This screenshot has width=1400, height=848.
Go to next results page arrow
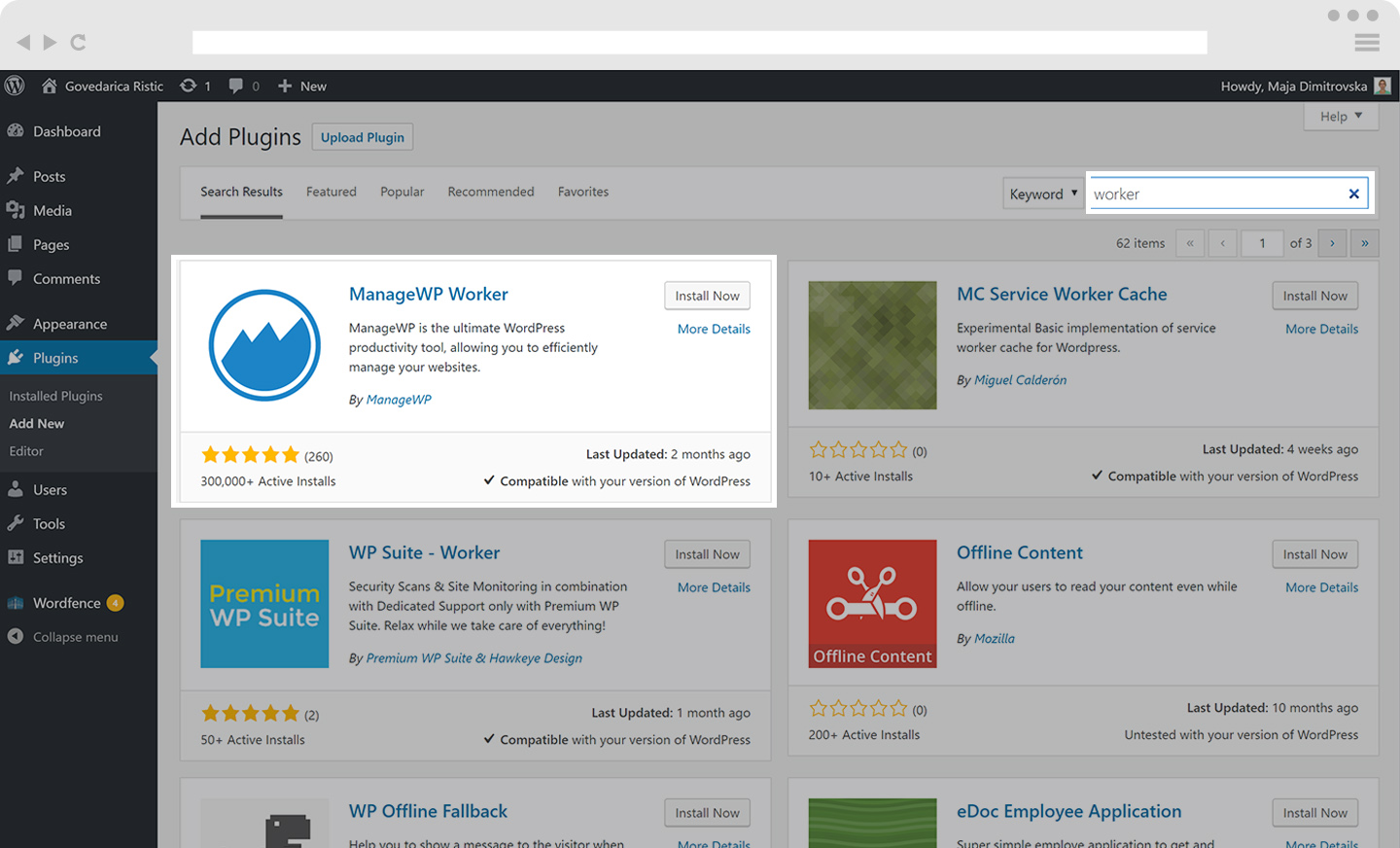(x=1332, y=243)
